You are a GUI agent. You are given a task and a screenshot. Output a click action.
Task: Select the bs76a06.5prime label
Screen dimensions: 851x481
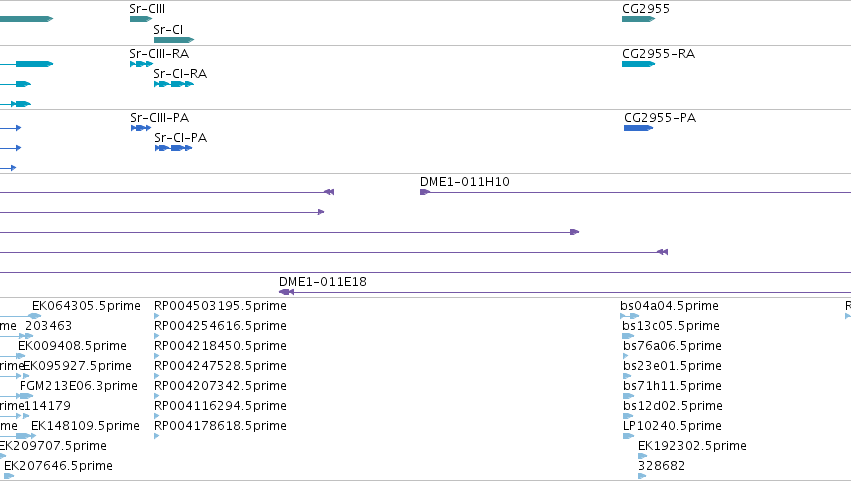pos(672,346)
